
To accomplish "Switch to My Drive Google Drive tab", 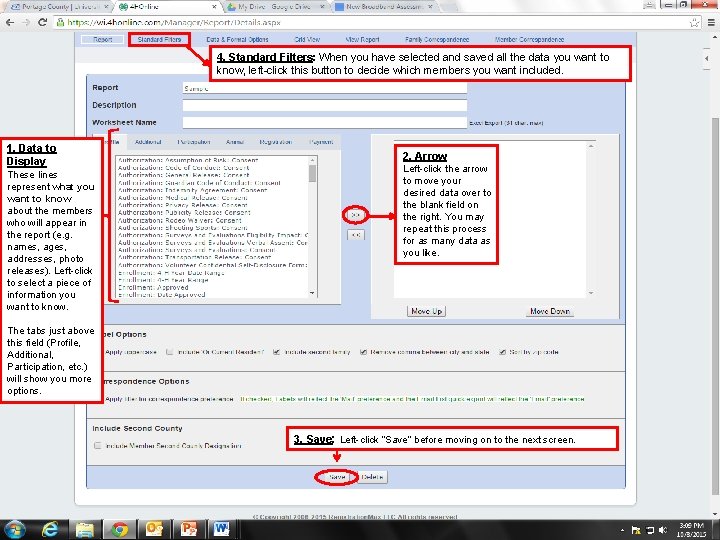I will coord(276,7).
